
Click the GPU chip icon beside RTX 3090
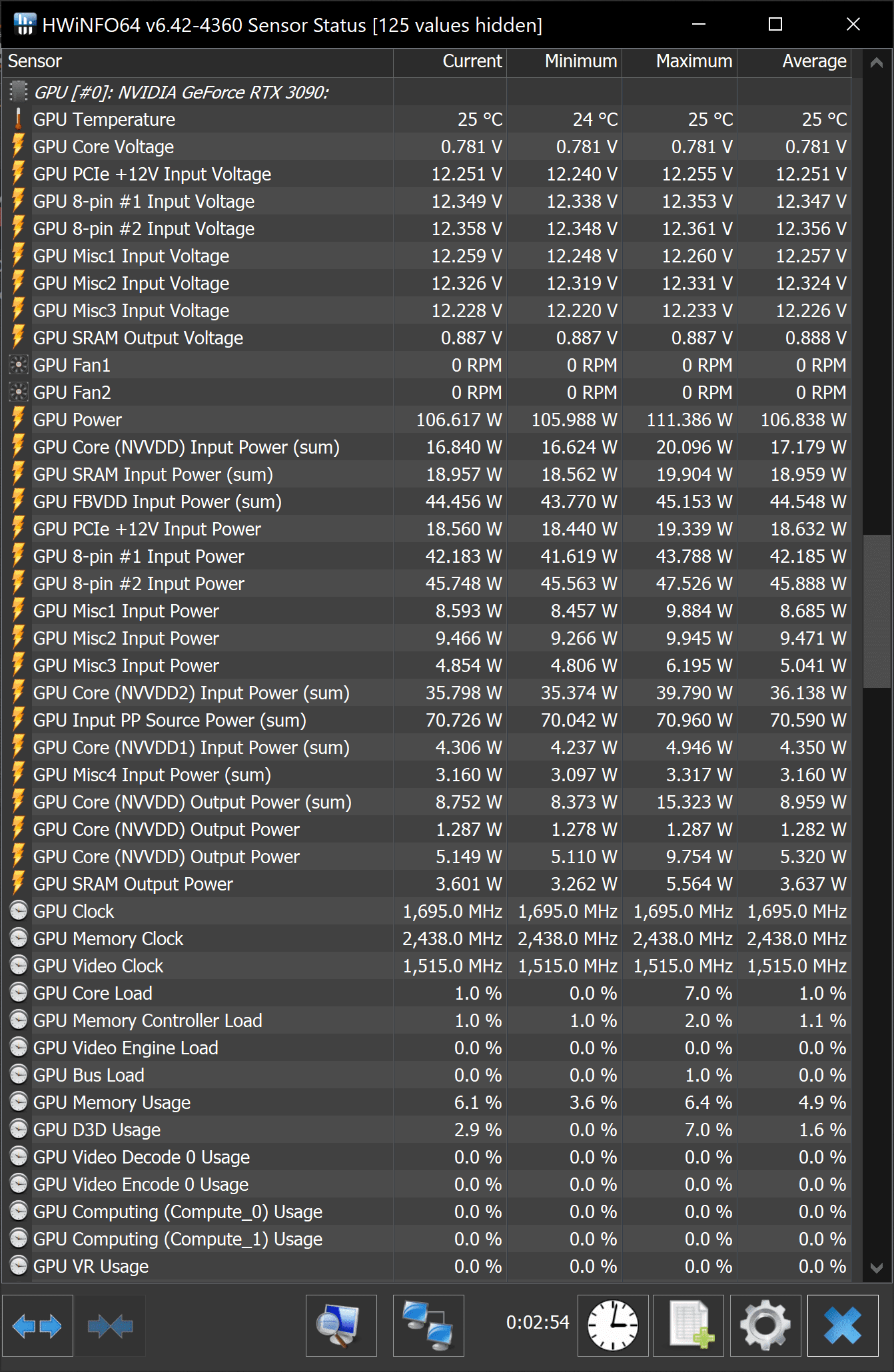pyautogui.click(x=19, y=91)
